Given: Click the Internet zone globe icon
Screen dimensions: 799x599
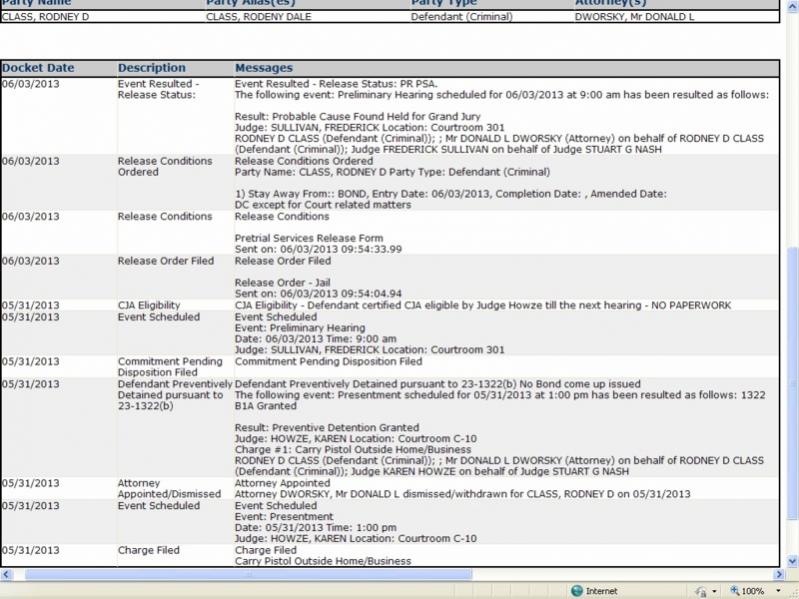Looking at the screenshot, I should [576, 591].
